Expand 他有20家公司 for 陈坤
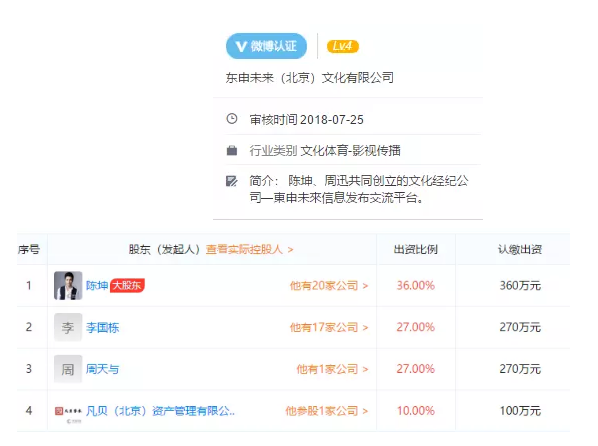The height and width of the screenshot is (446, 598). click(329, 285)
